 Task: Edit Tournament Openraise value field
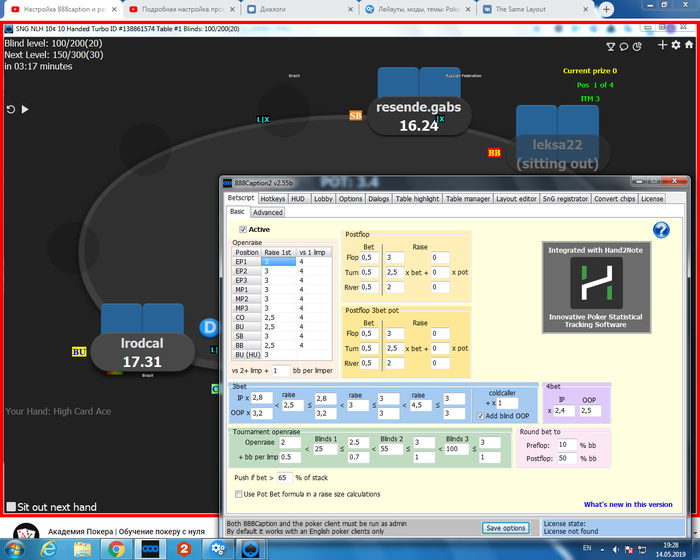tap(290, 442)
